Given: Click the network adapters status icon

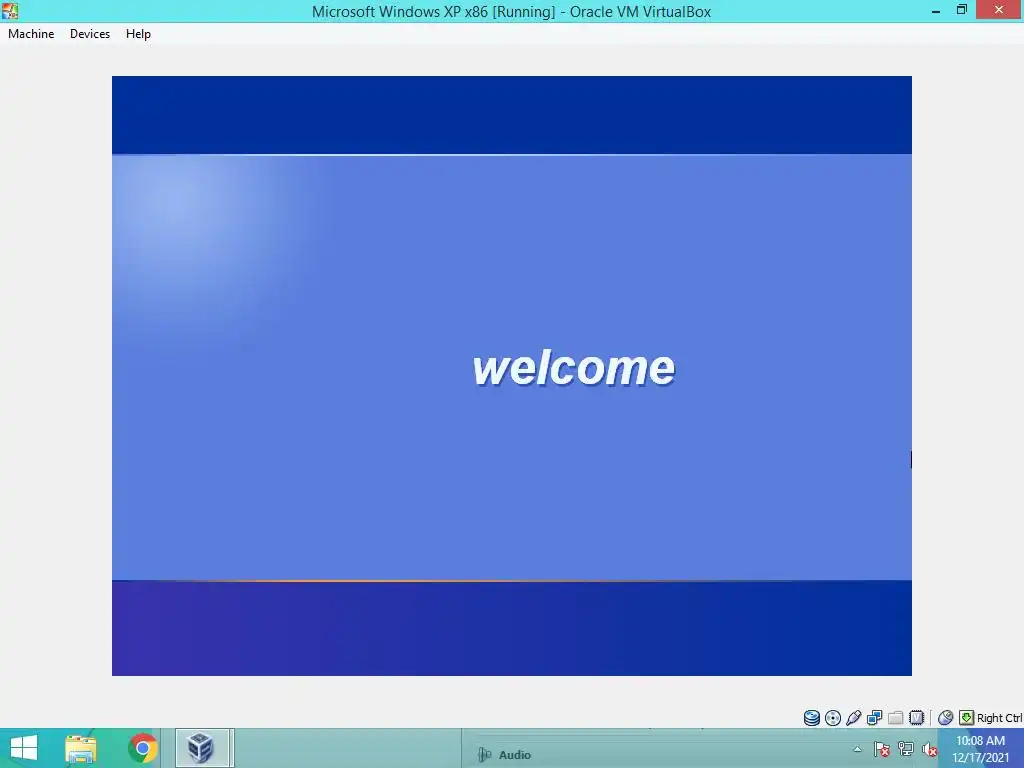Looking at the screenshot, I should coord(874,718).
